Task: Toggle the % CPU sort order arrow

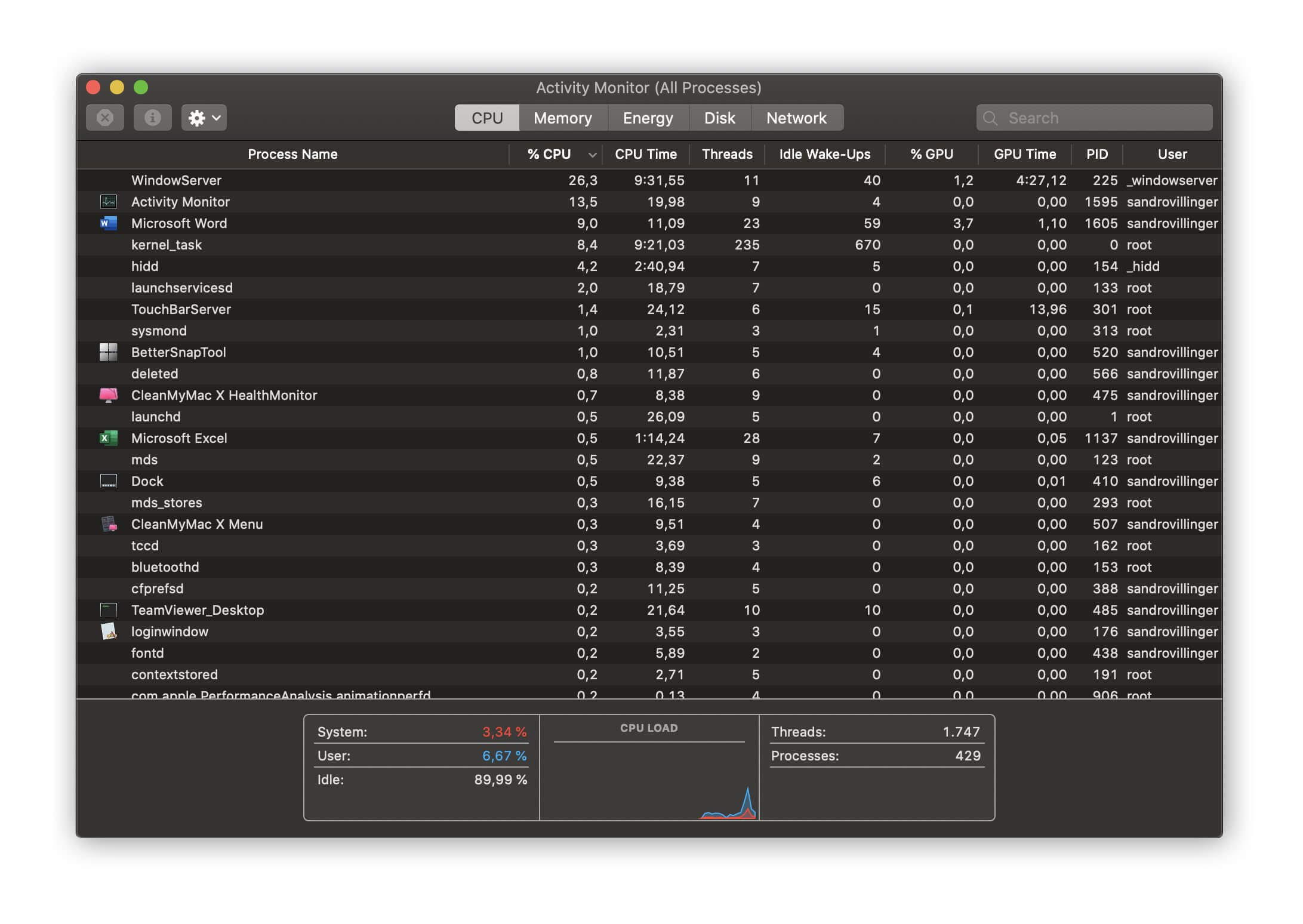Action: point(592,155)
